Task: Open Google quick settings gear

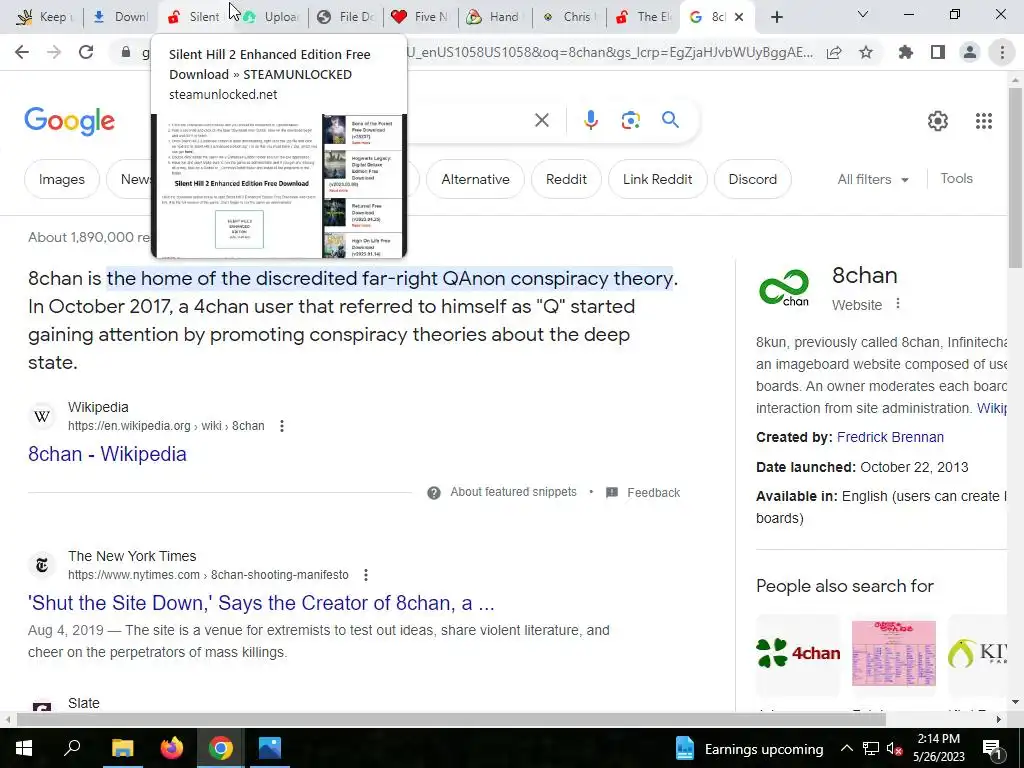Action: click(x=938, y=121)
